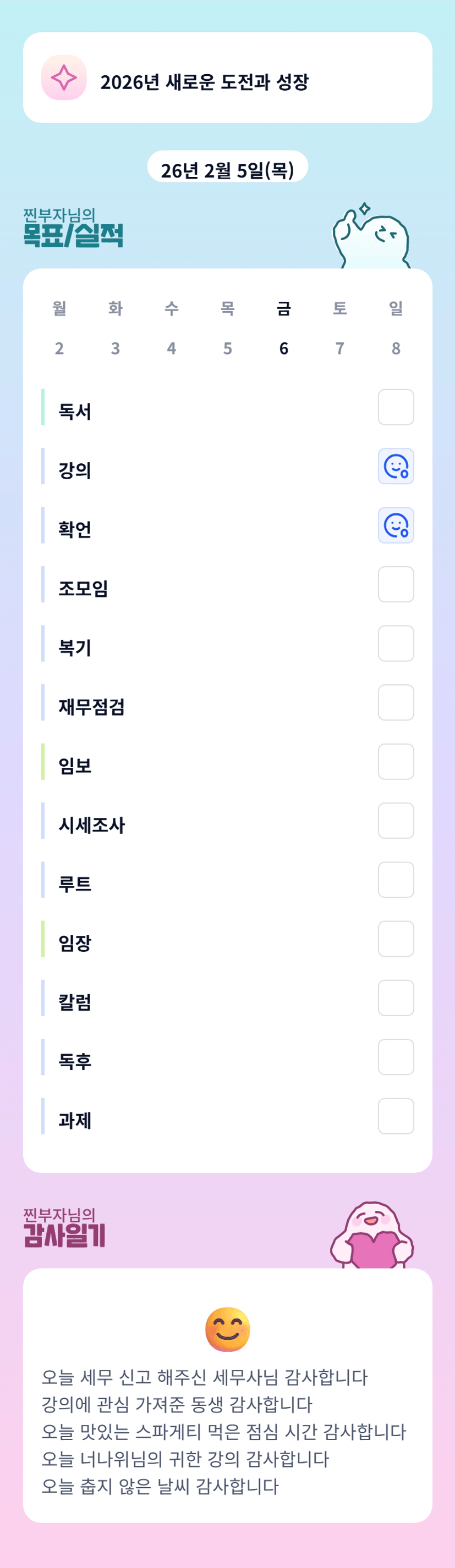Check the 조모임 checkbox

click(396, 584)
